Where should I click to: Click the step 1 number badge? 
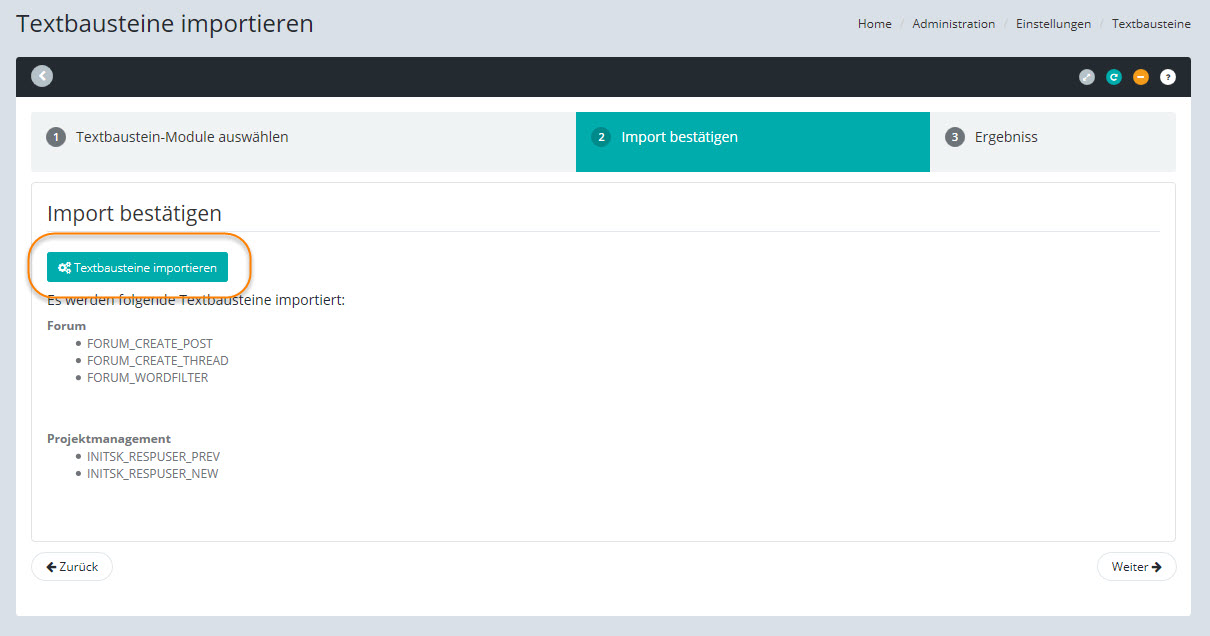(56, 138)
